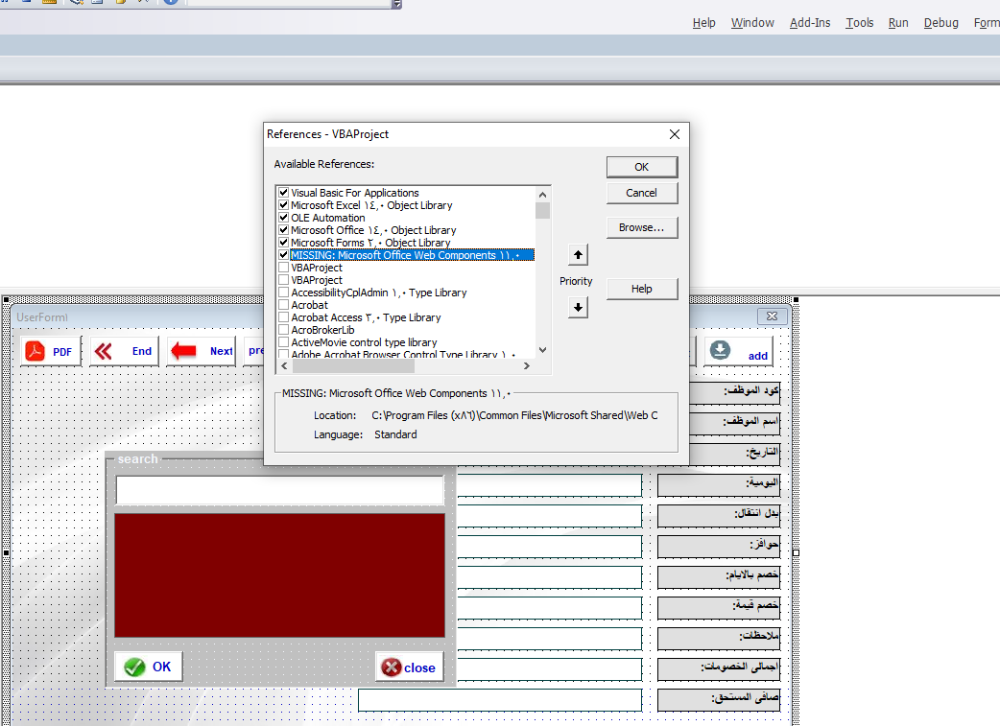Open the Debug menu

click(941, 23)
